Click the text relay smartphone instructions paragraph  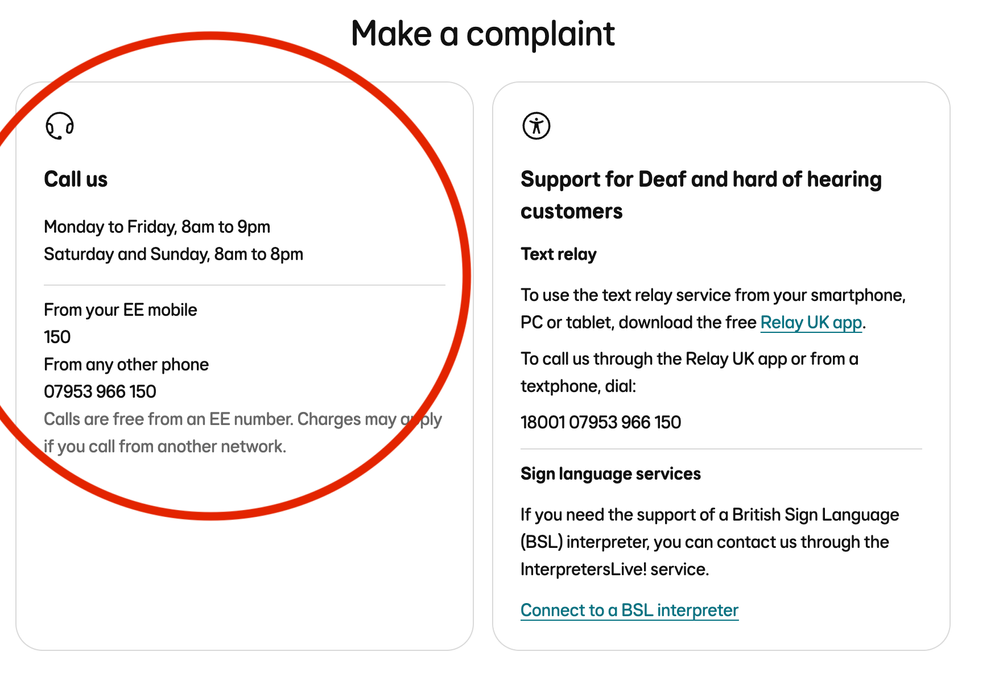point(713,309)
